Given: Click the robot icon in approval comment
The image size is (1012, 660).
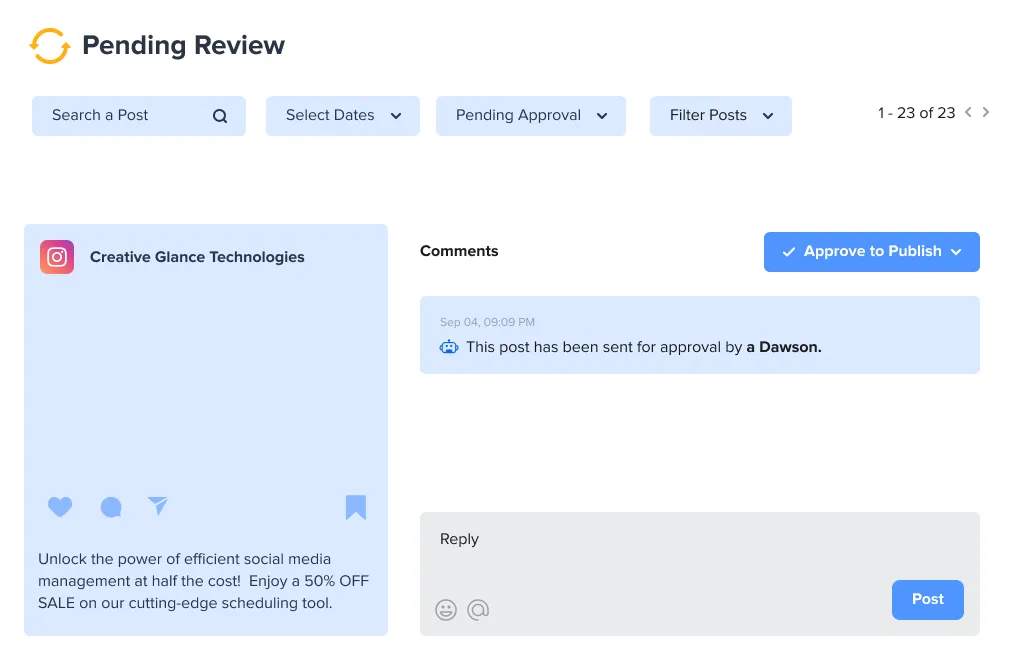Looking at the screenshot, I should [449, 347].
